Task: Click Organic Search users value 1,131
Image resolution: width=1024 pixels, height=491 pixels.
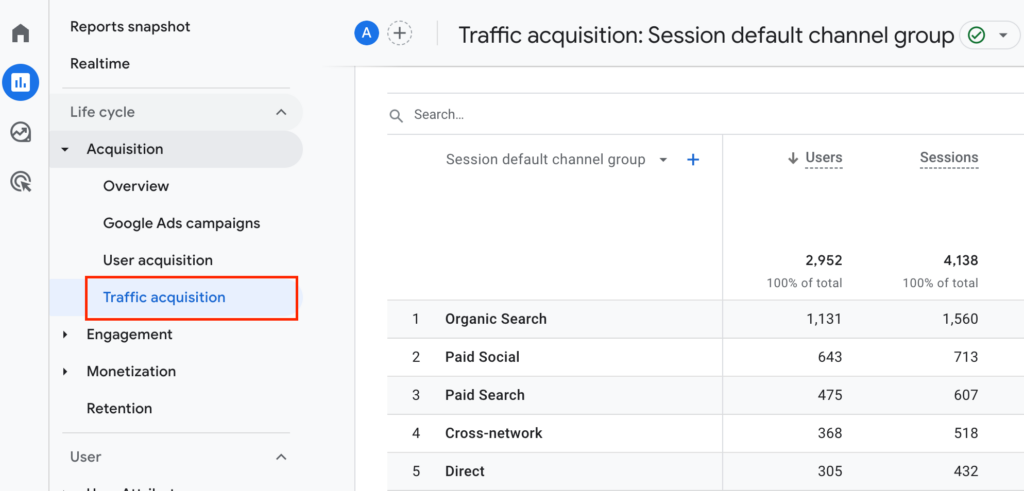Action: click(x=824, y=319)
